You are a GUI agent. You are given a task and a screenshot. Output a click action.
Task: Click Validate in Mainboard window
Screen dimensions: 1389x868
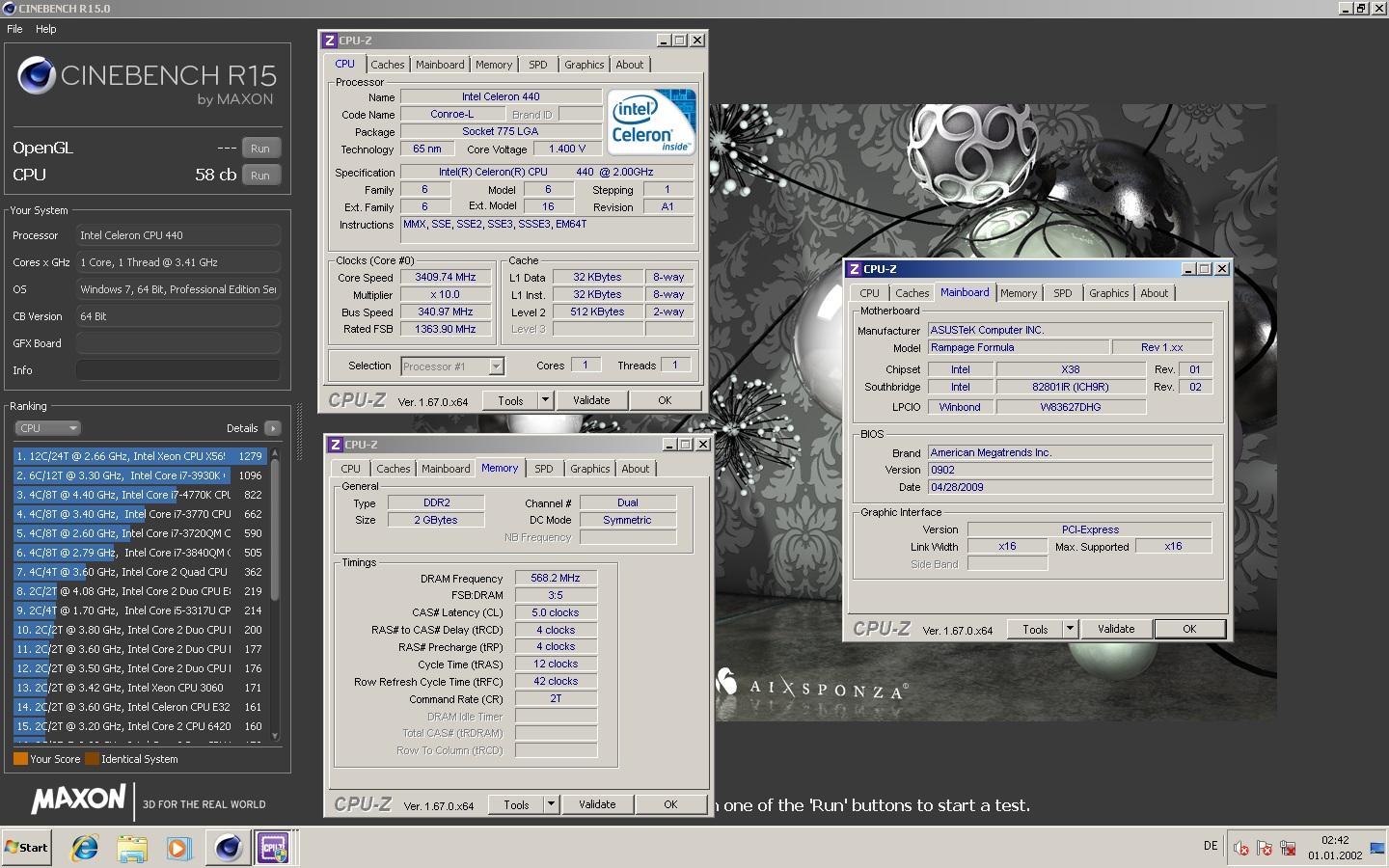1116,630
